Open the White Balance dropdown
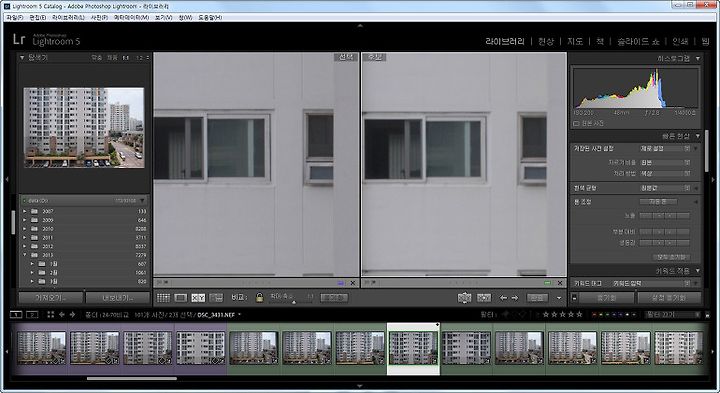 pos(665,188)
